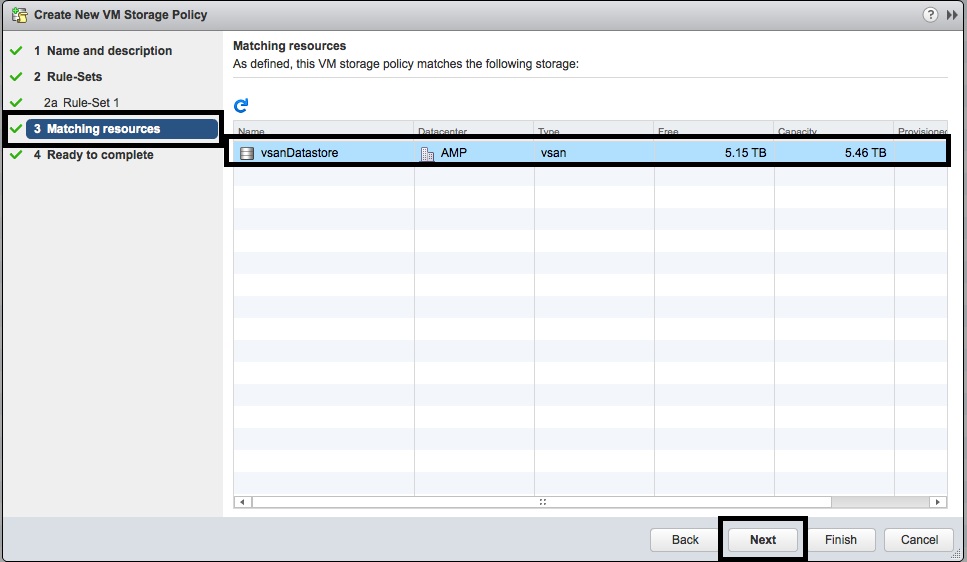The image size is (967, 562).
Task: Click the help question mark icon
Action: tap(931, 14)
